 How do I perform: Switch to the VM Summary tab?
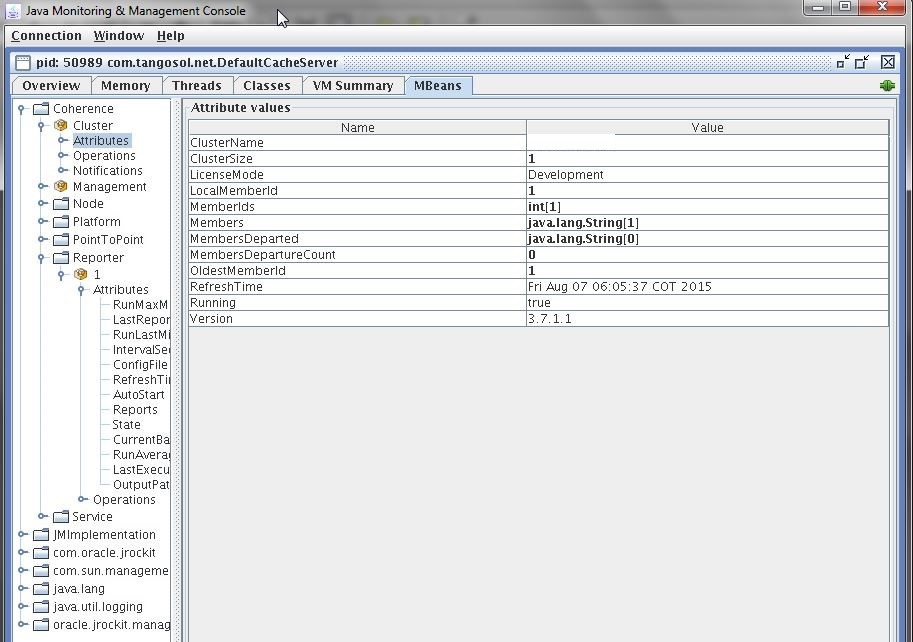pyautogui.click(x=353, y=86)
